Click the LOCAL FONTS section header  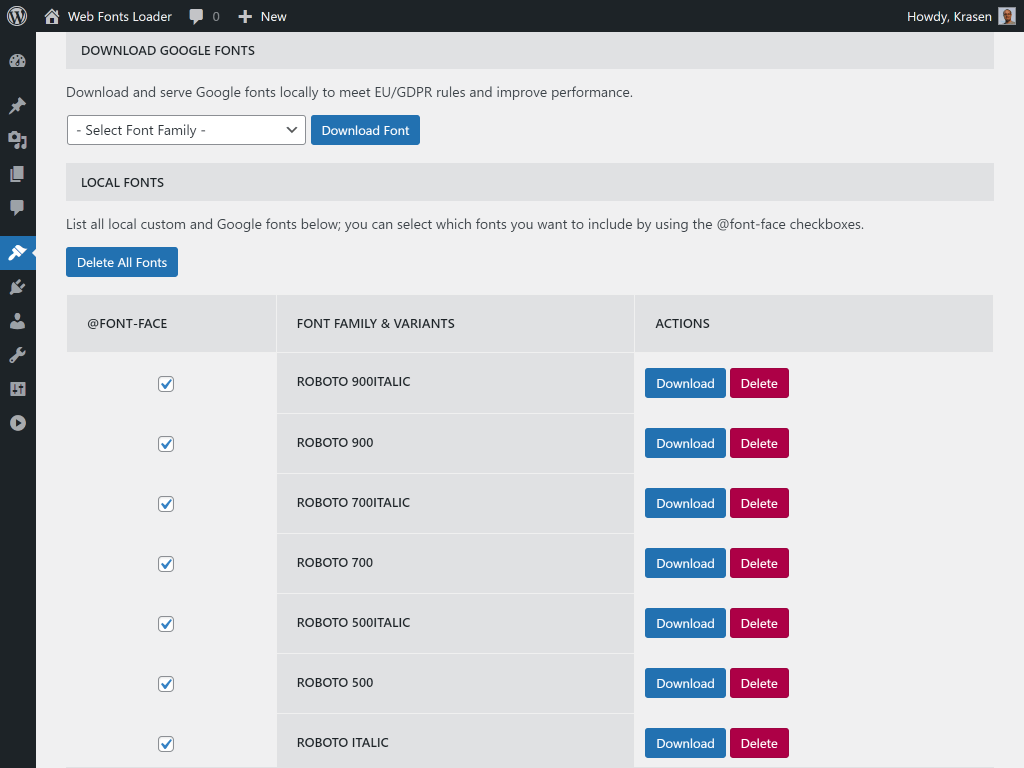[x=530, y=182]
